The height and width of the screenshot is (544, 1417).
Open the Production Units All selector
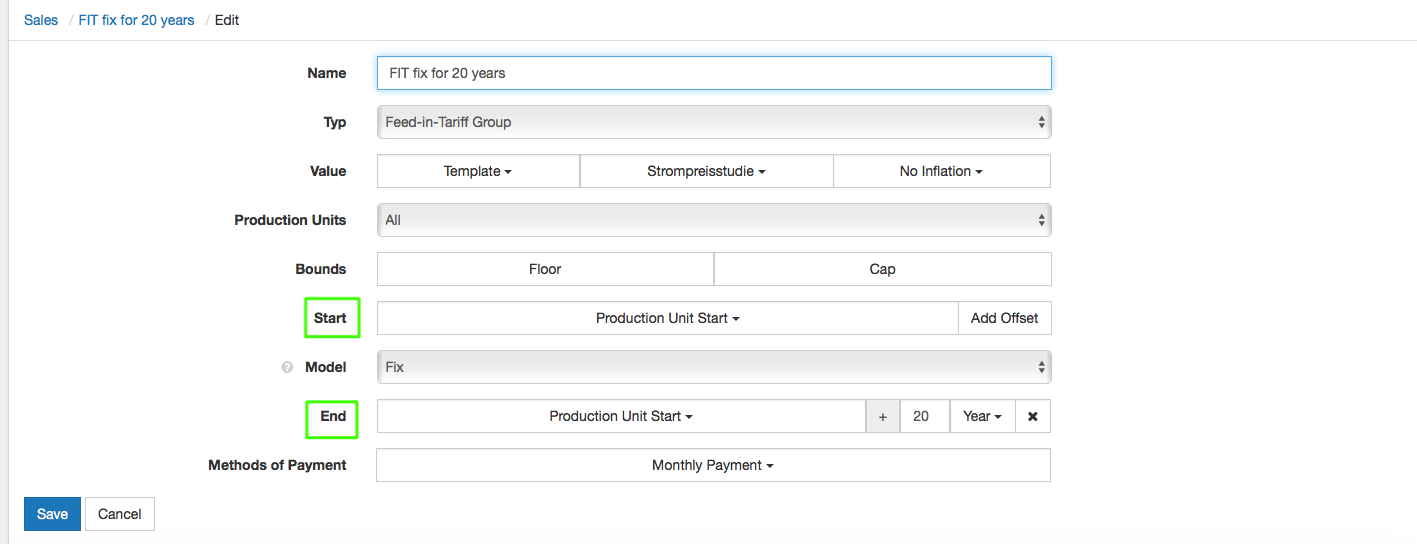click(713, 220)
